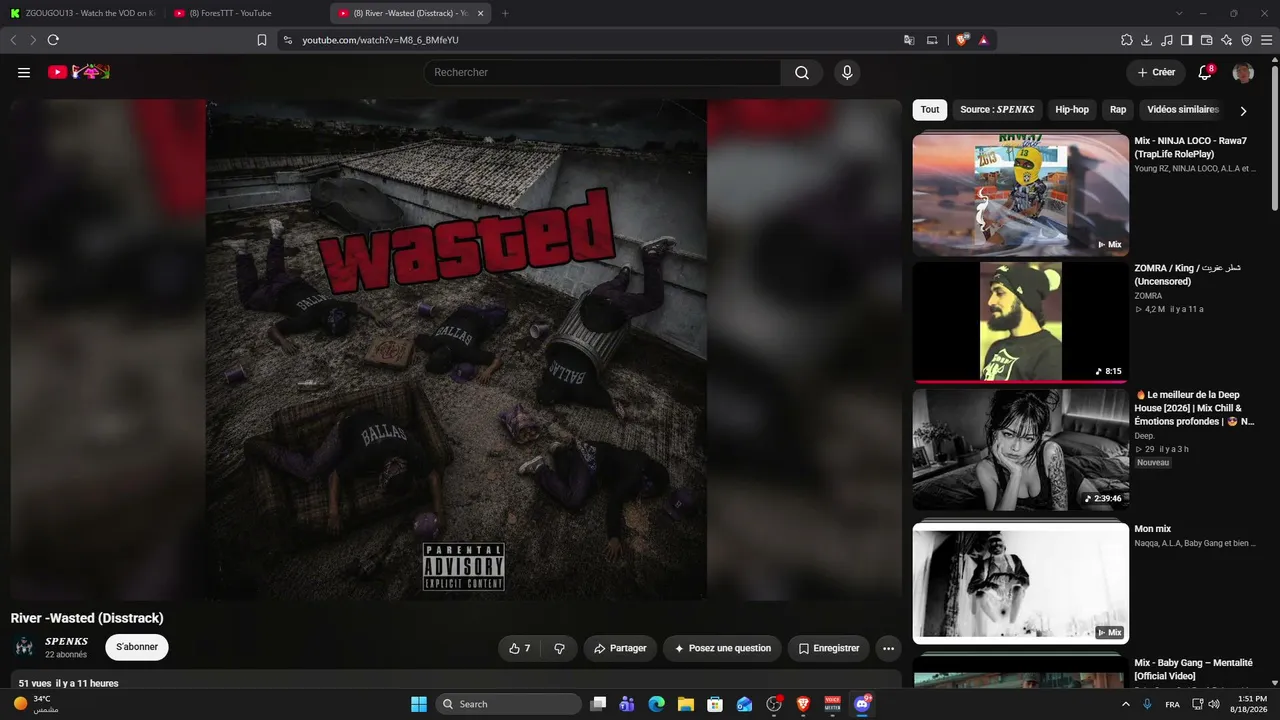The image size is (1280, 720).
Task: Open the Mon mix thumbnail
Action: tap(1020, 582)
